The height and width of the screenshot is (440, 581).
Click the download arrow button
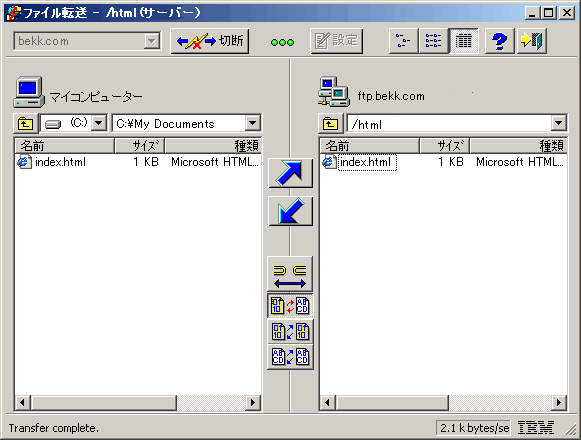[x=290, y=211]
